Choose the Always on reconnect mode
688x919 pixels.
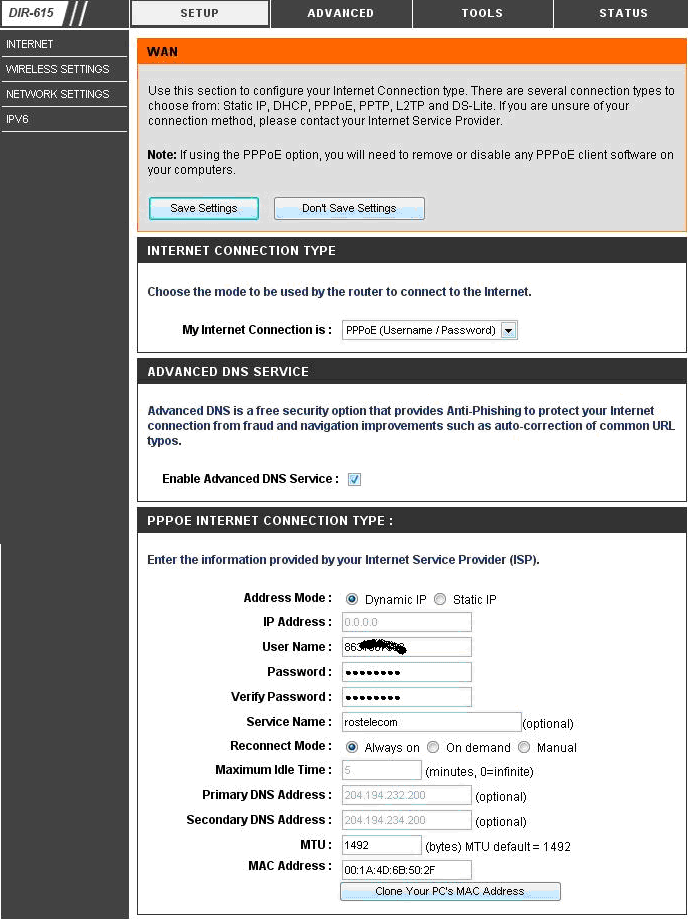click(352, 747)
